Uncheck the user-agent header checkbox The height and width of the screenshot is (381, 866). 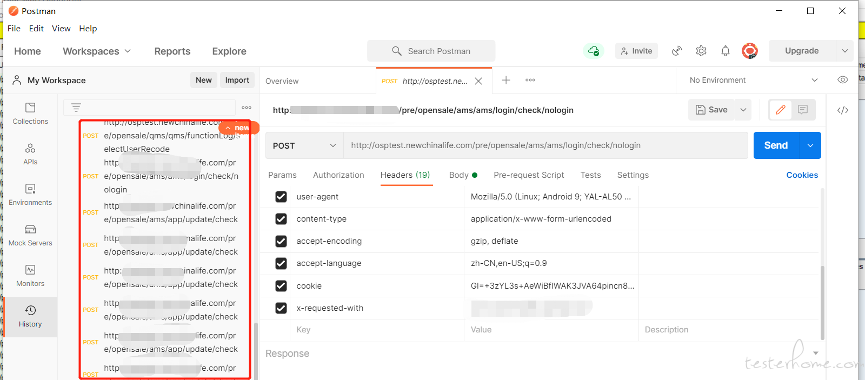(281, 197)
